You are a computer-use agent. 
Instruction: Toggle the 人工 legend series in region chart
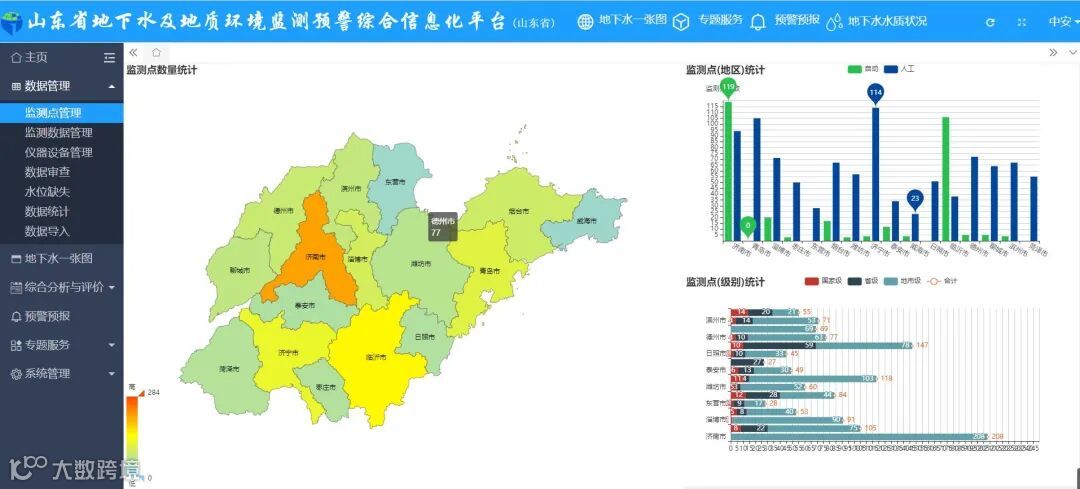899,69
